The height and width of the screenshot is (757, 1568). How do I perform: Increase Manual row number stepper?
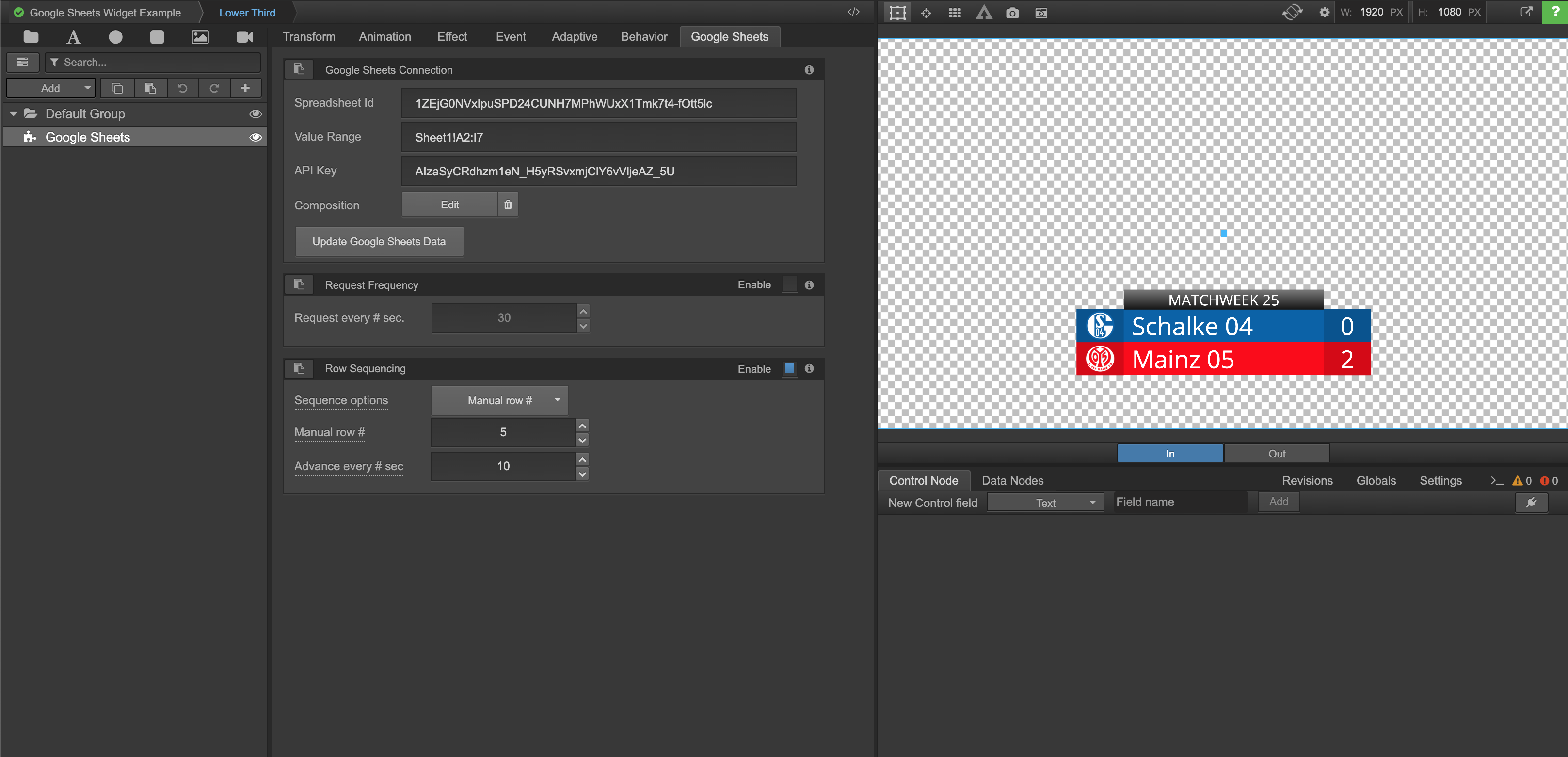[x=582, y=426]
